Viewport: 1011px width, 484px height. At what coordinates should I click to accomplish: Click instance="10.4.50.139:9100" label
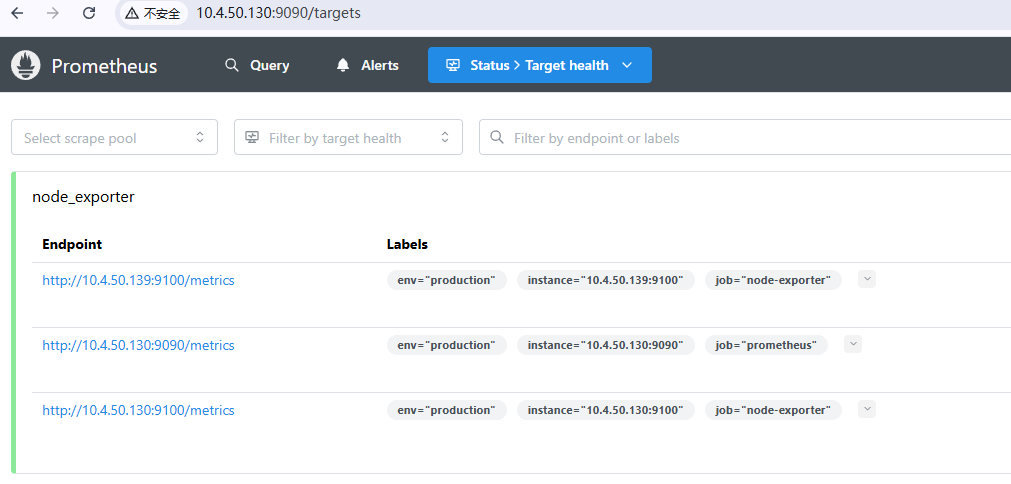click(605, 280)
